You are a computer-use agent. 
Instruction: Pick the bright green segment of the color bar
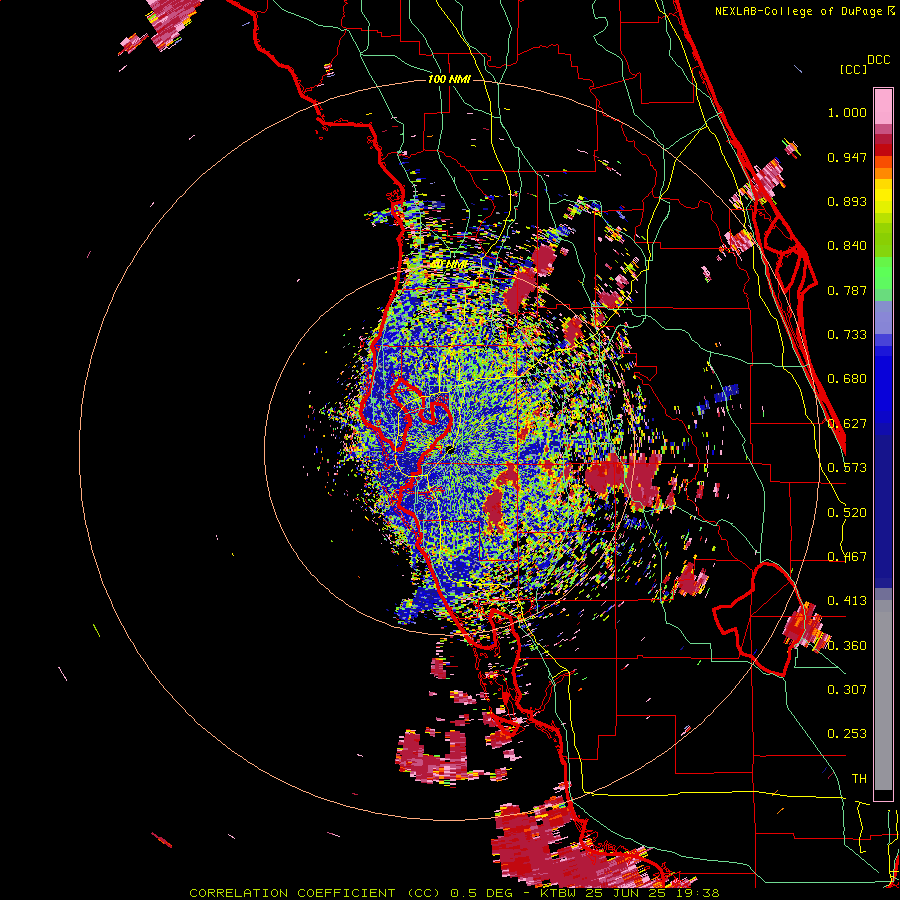[x=883, y=273]
